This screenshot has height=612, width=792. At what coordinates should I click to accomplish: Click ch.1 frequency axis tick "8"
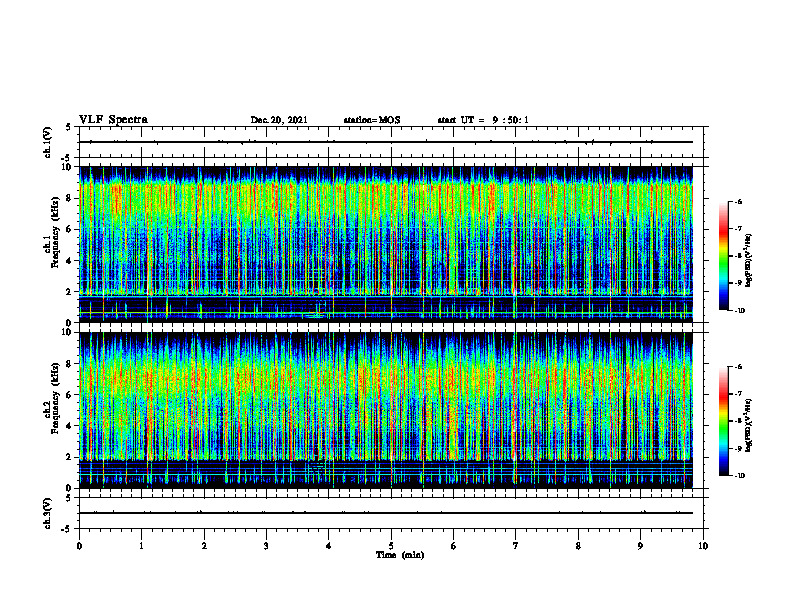click(70, 198)
